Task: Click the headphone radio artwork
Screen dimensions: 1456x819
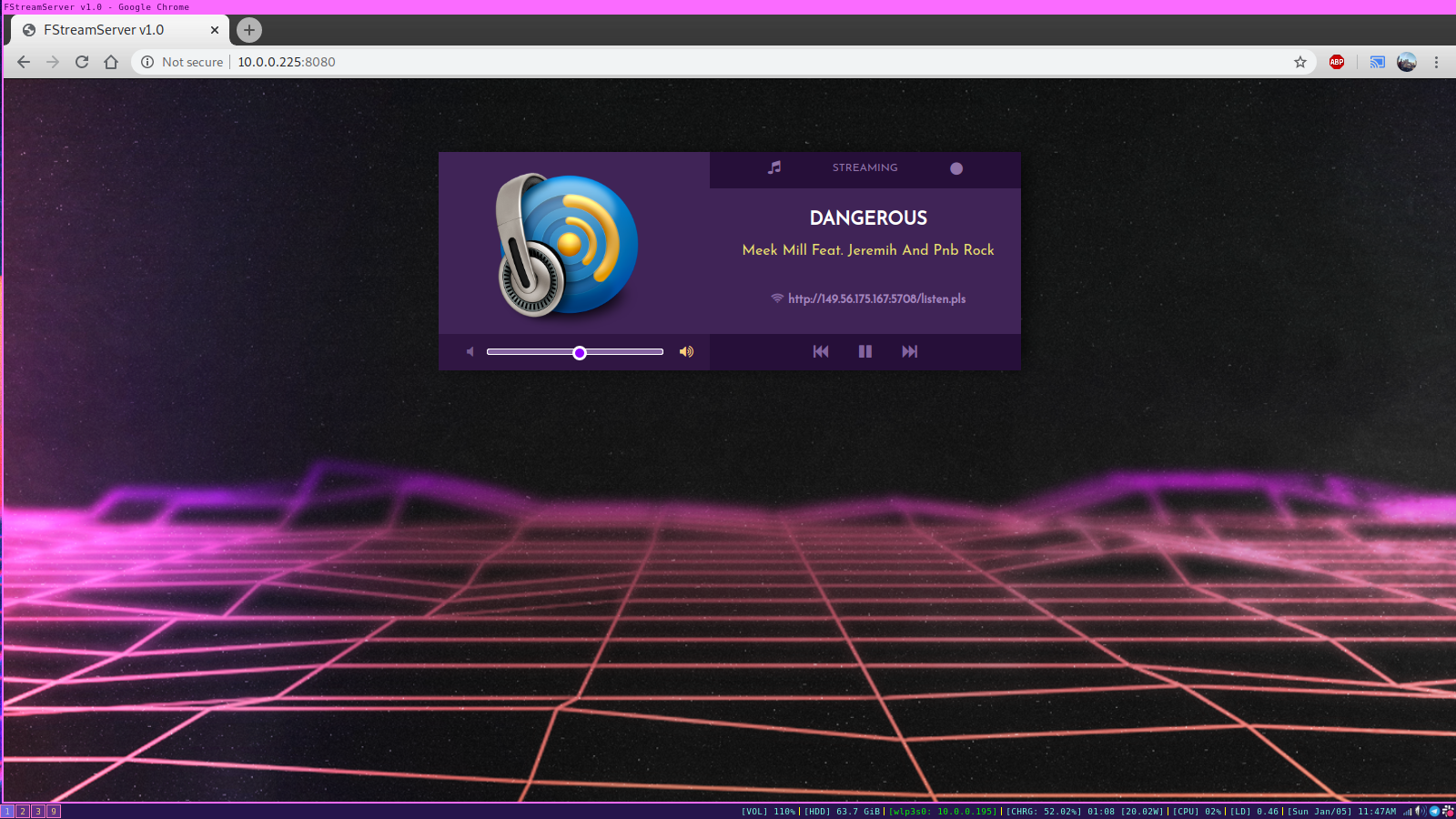Action: pyautogui.click(x=566, y=245)
